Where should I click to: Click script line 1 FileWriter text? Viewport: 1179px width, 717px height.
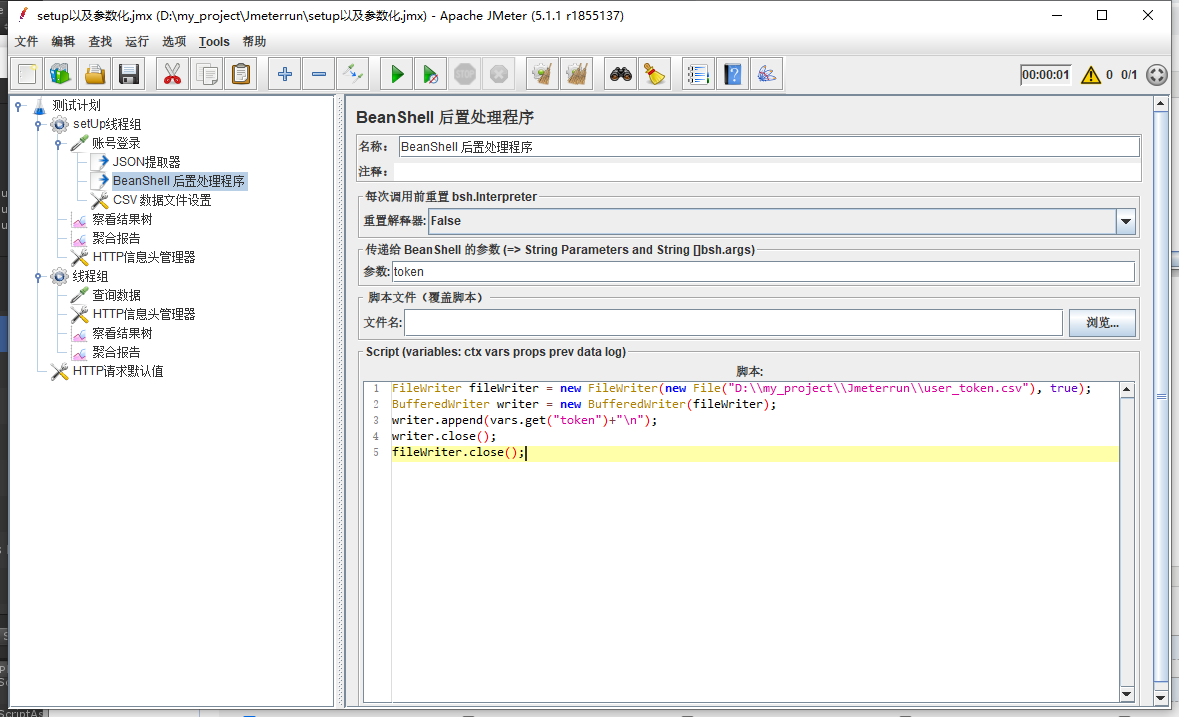point(741,389)
